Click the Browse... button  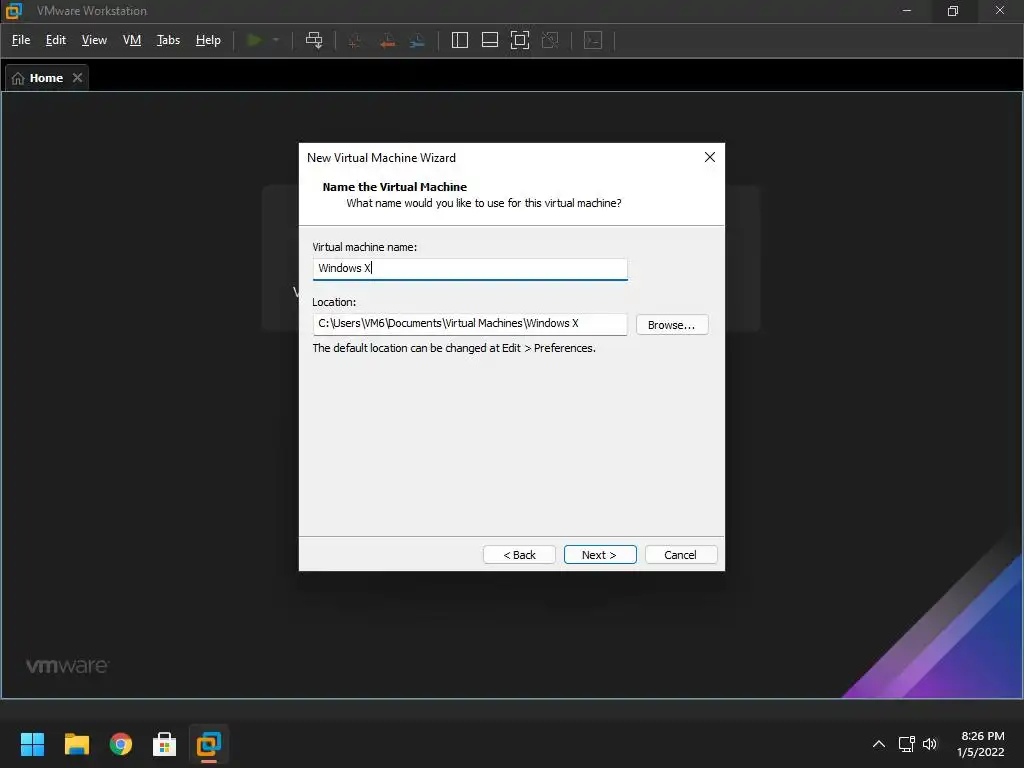click(672, 325)
